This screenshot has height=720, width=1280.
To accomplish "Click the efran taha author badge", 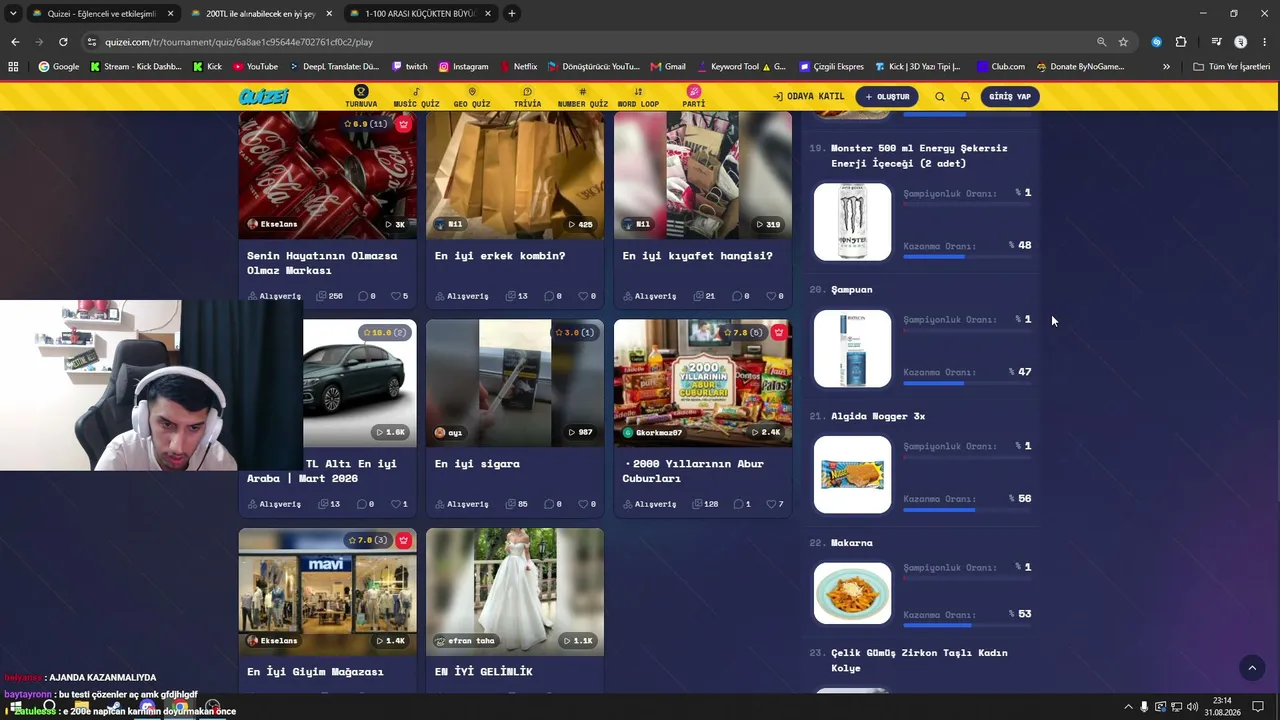I will coord(465,640).
